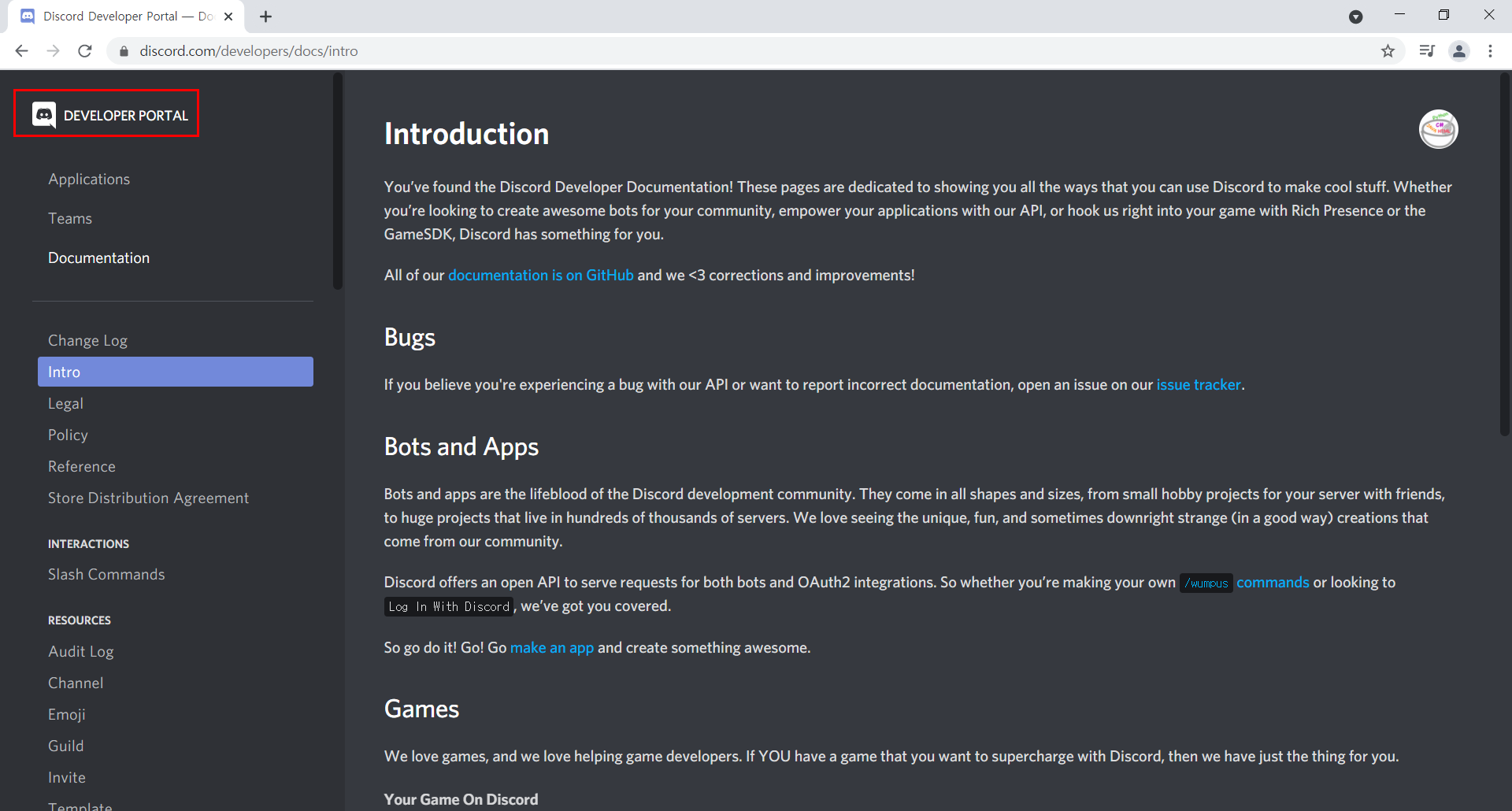Select the Intro docs entry
This screenshot has height=811, width=1512.
[176, 372]
